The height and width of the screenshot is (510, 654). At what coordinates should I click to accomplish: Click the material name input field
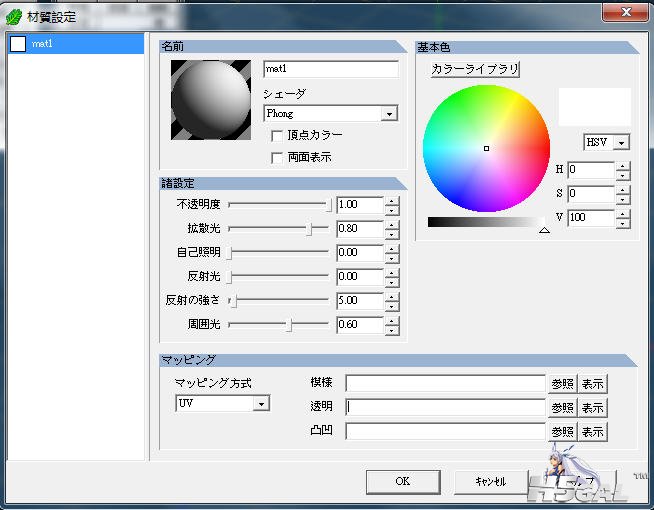point(330,70)
